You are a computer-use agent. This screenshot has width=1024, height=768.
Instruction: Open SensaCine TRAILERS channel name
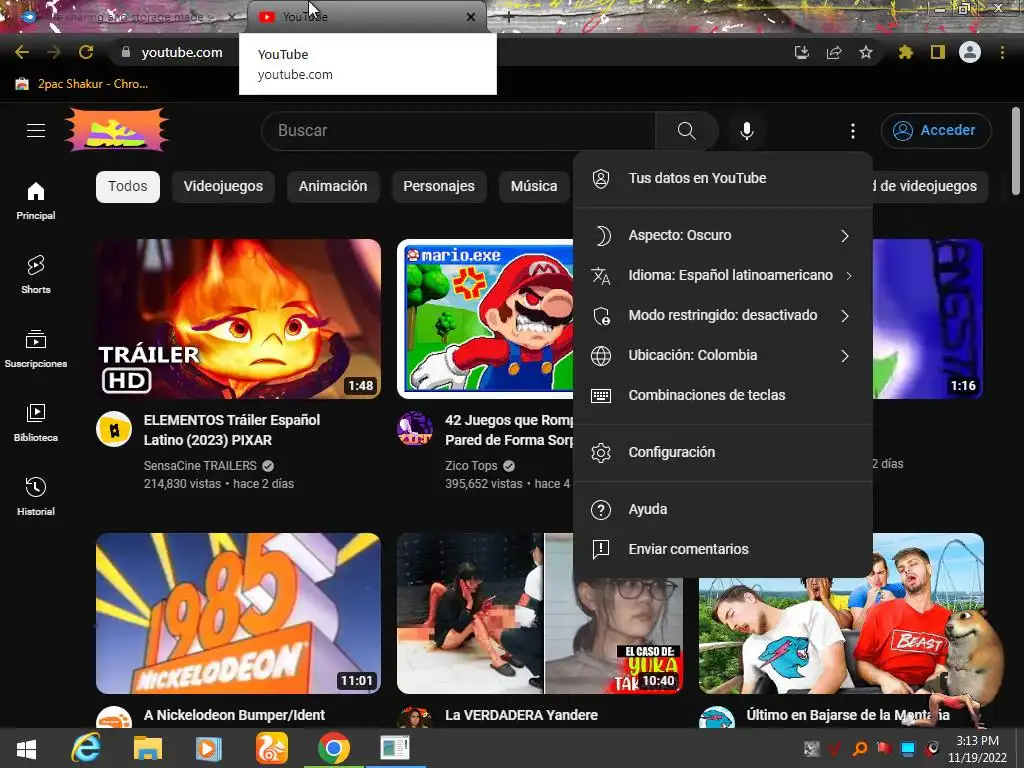tap(200, 466)
